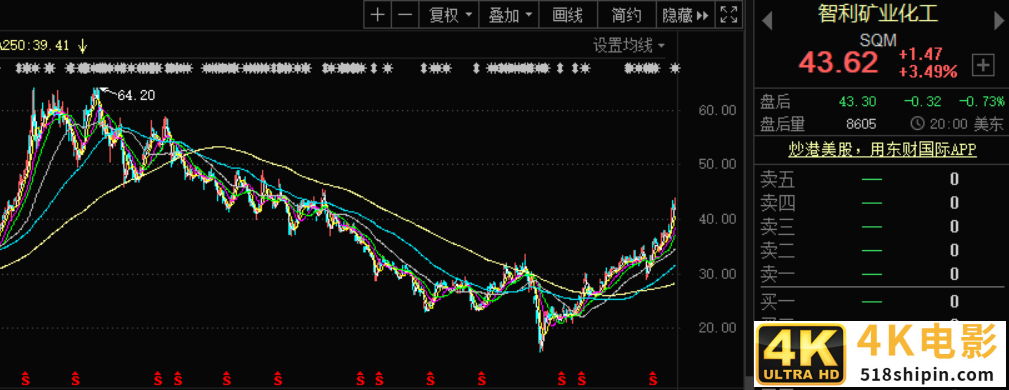This screenshot has width=1009, height=390.
Task: Click the 20.00 price axis label
Action: click(717, 328)
